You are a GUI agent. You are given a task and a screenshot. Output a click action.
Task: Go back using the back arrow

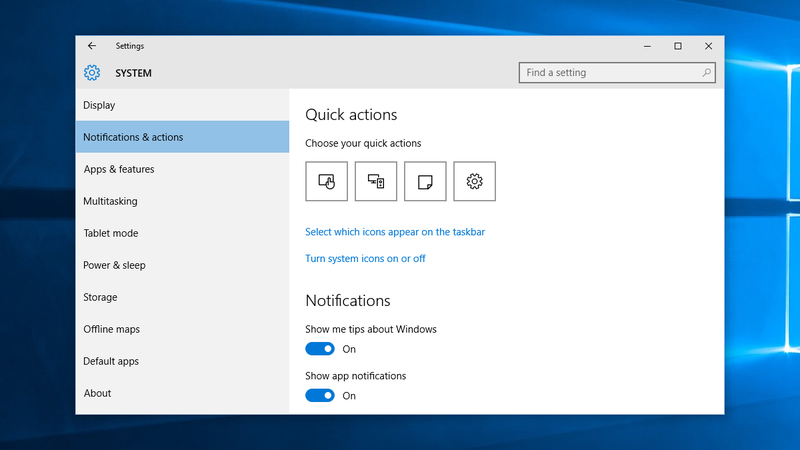[92, 46]
